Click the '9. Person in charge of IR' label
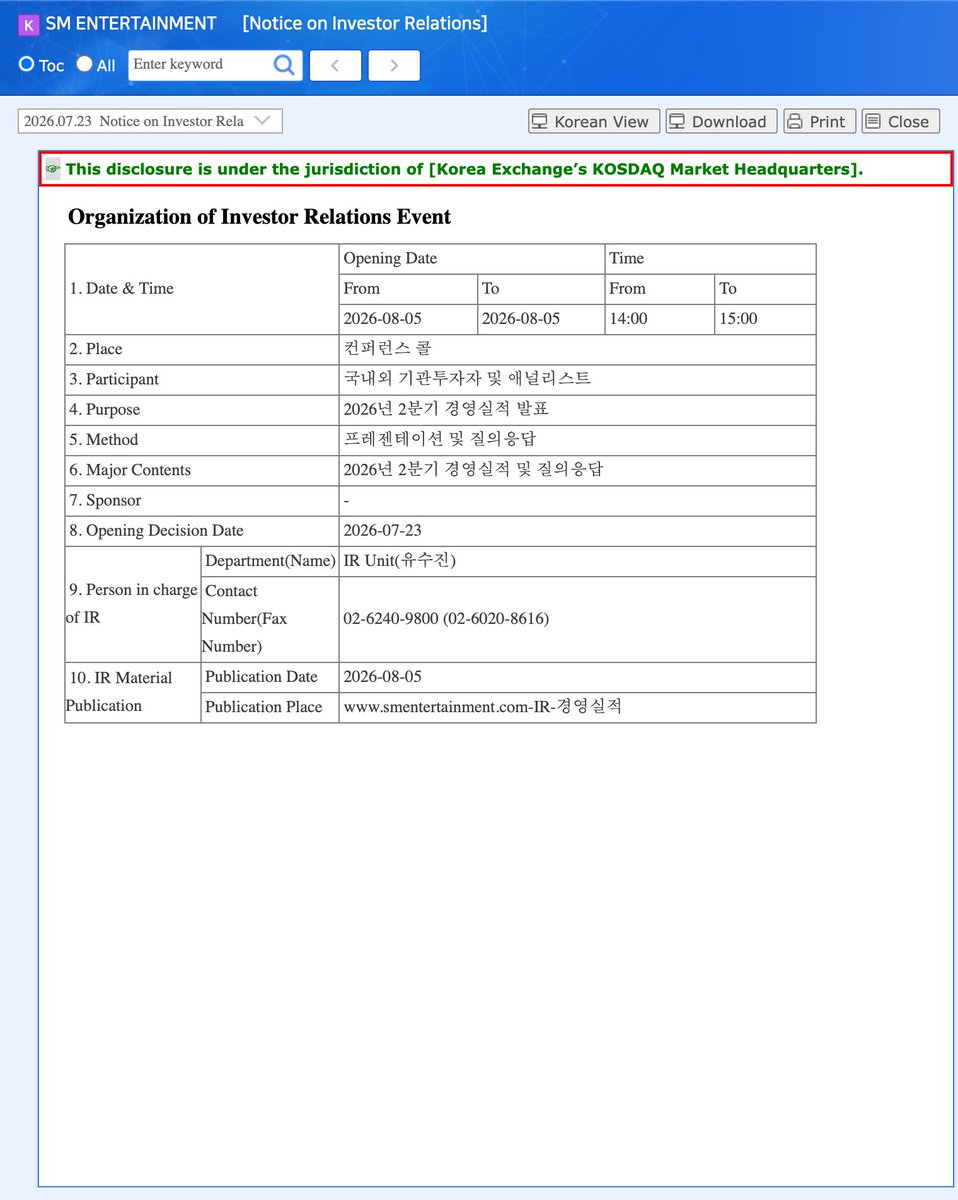This screenshot has height=1200, width=958. (133, 604)
